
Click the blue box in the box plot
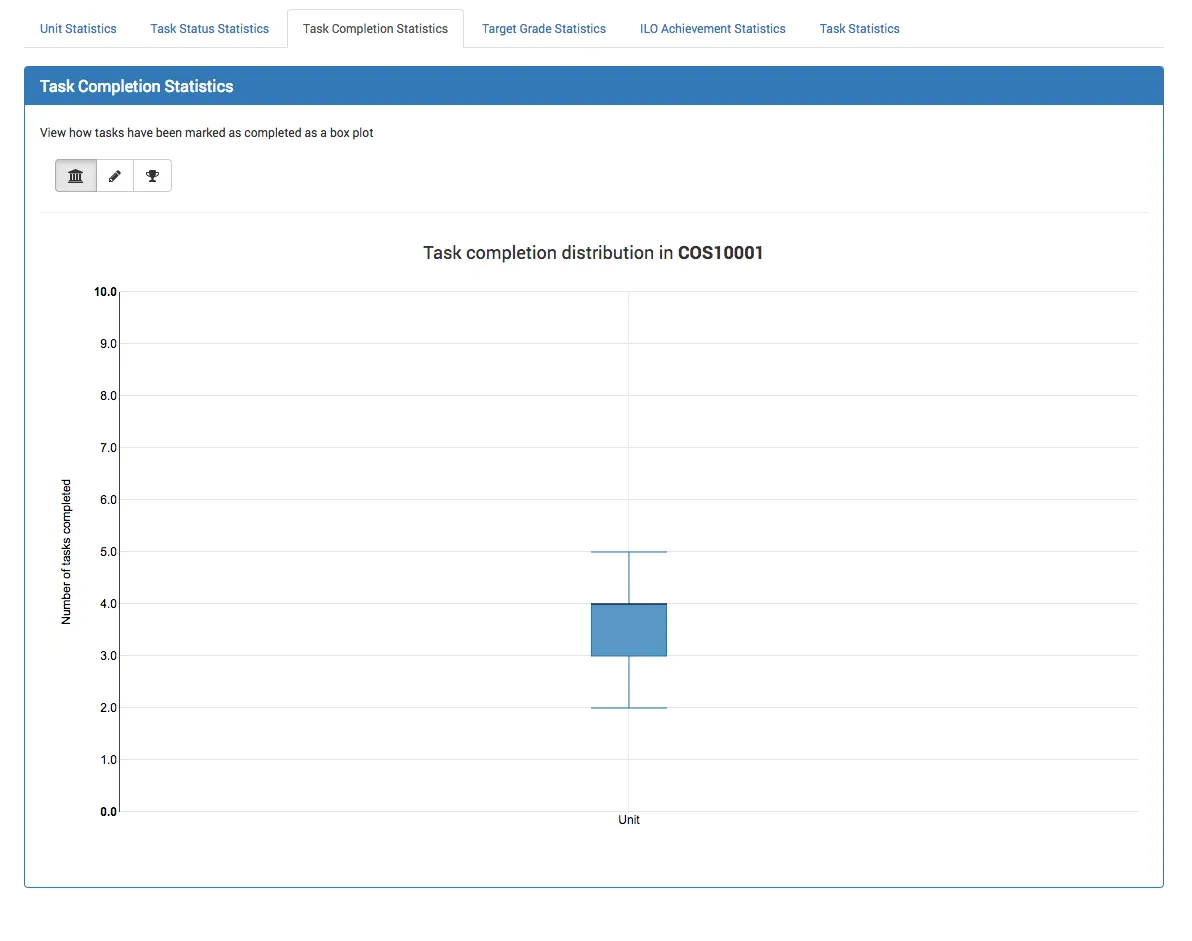(629, 630)
